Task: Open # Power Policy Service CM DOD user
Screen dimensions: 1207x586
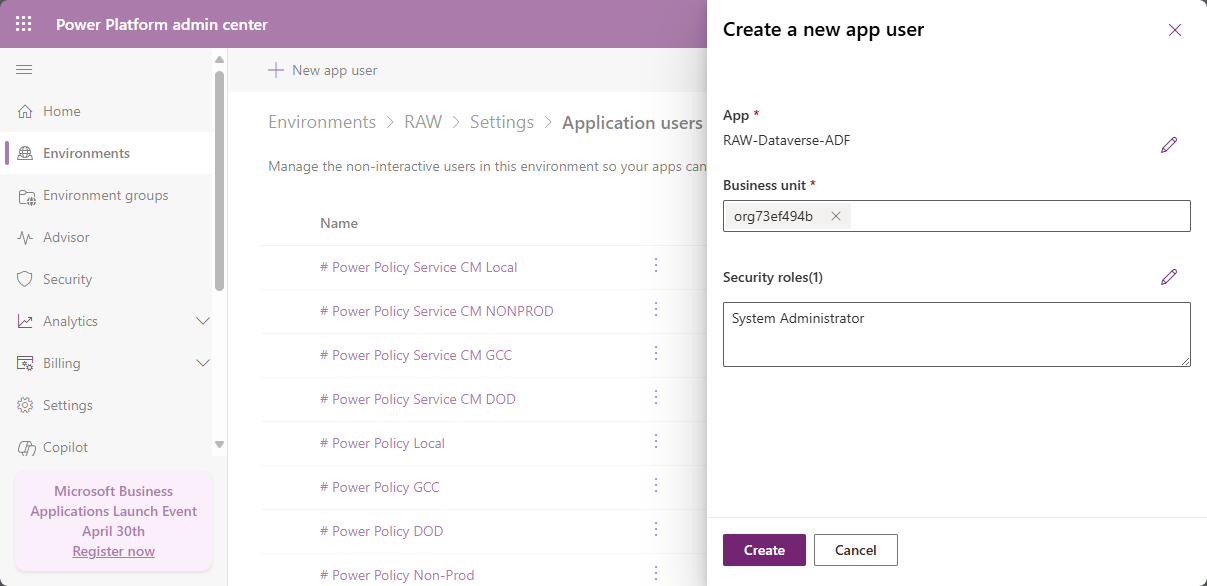Action: [417, 399]
